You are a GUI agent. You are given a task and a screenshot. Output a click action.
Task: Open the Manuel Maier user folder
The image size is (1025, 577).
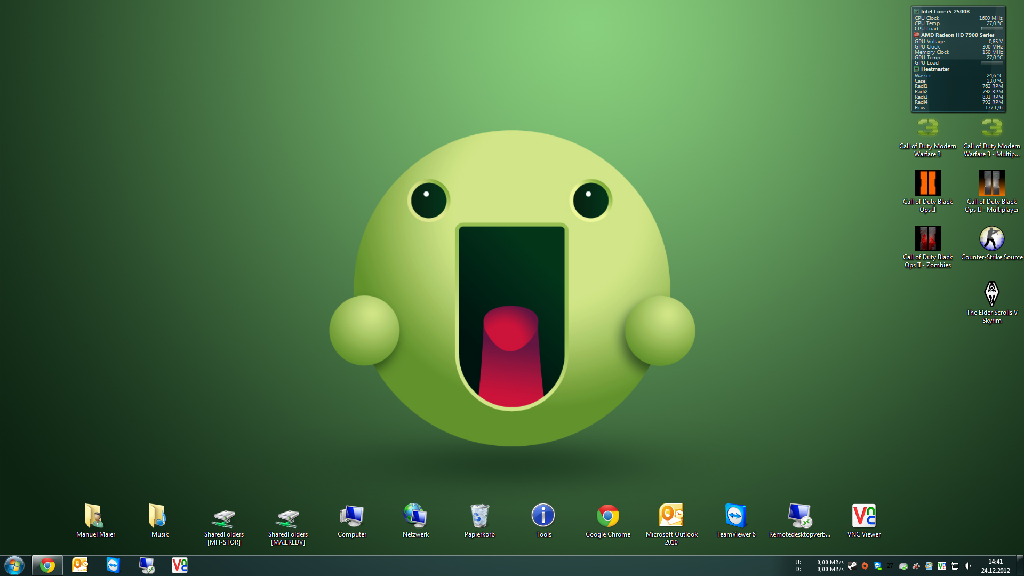click(x=95, y=516)
